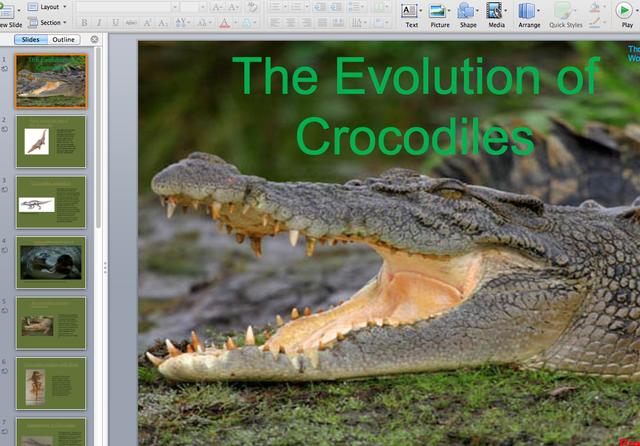Open the Play options dropdown arrow

[638, 10]
